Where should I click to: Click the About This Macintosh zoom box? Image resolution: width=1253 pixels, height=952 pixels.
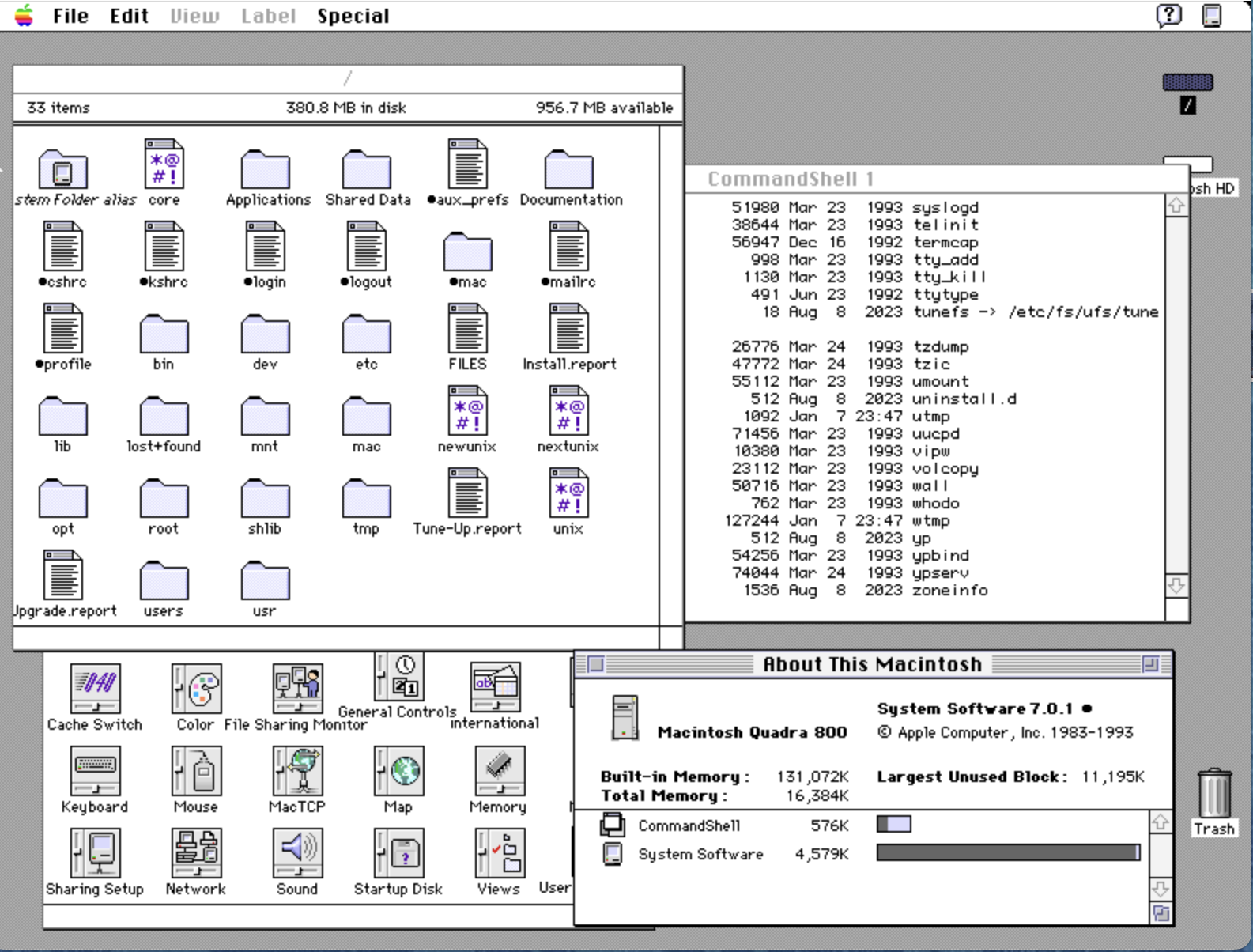tap(1150, 664)
